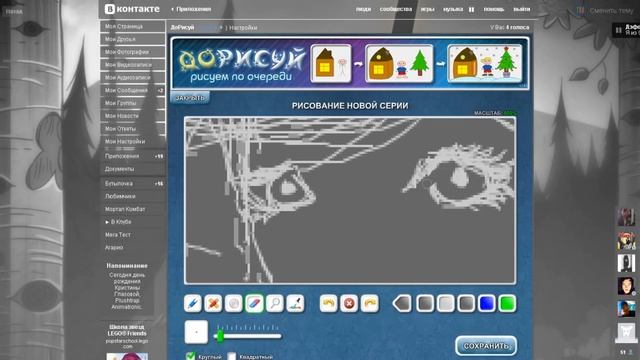
Task: Open Мои Страница in sidebar
Action: (x=133, y=27)
